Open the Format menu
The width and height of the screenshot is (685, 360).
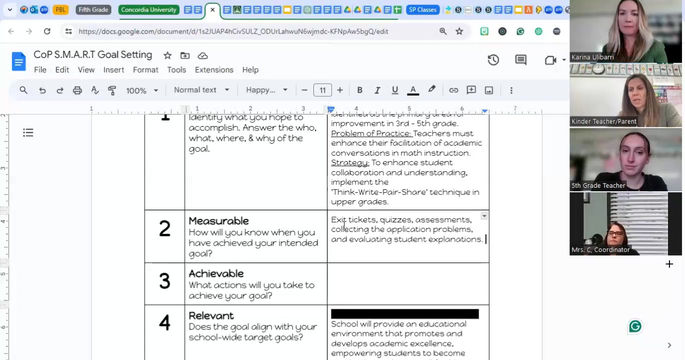(x=145, y=70)
